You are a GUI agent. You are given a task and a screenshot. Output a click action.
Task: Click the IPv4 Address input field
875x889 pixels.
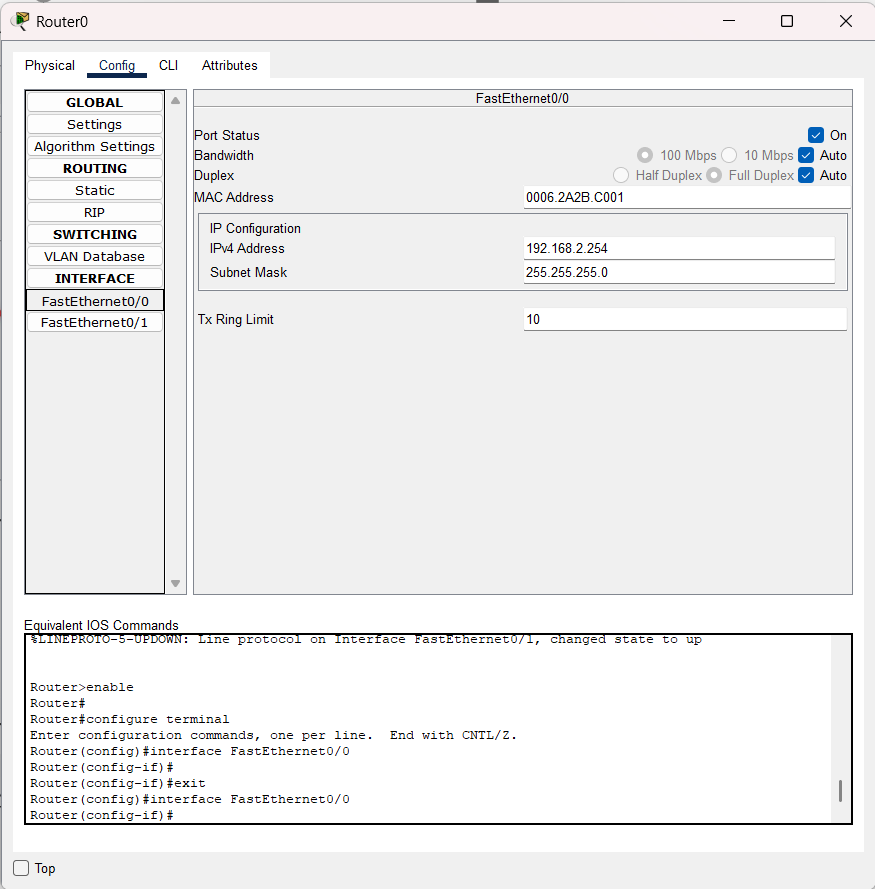click(679, 248)
